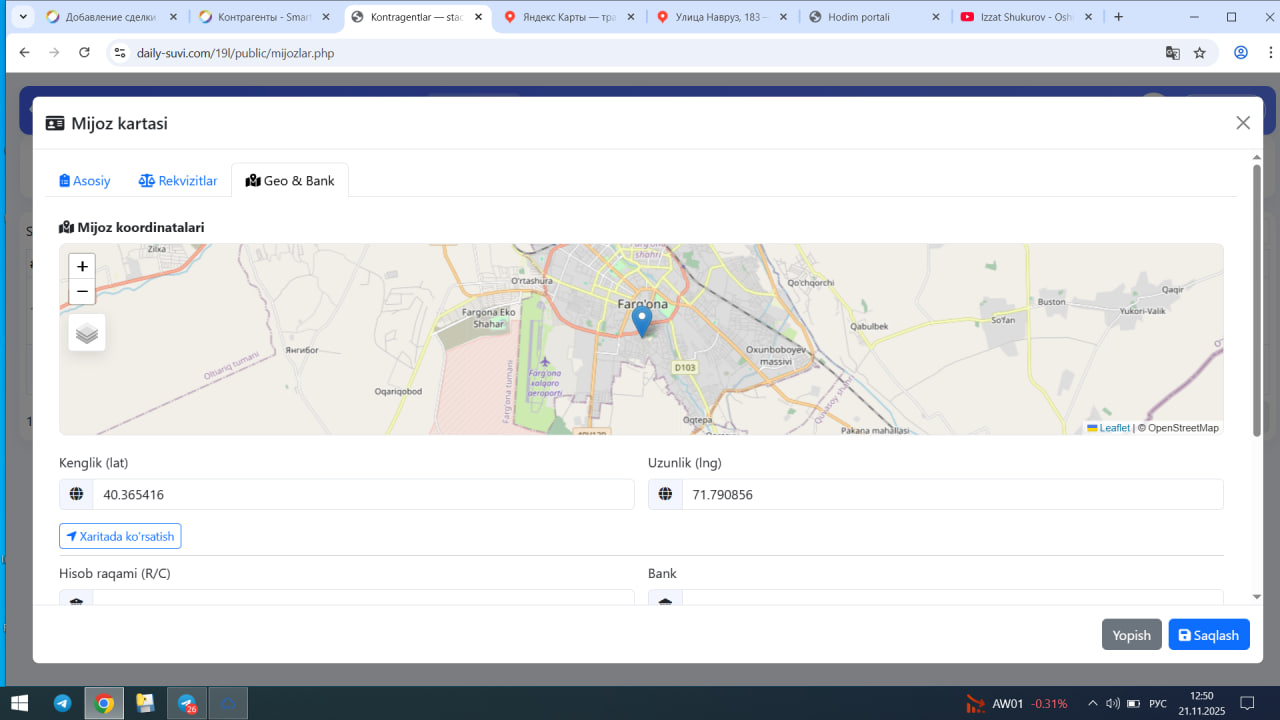Click the Saqlash save button
Screen dimensions: 1280x720
(x=1208, y=635)
